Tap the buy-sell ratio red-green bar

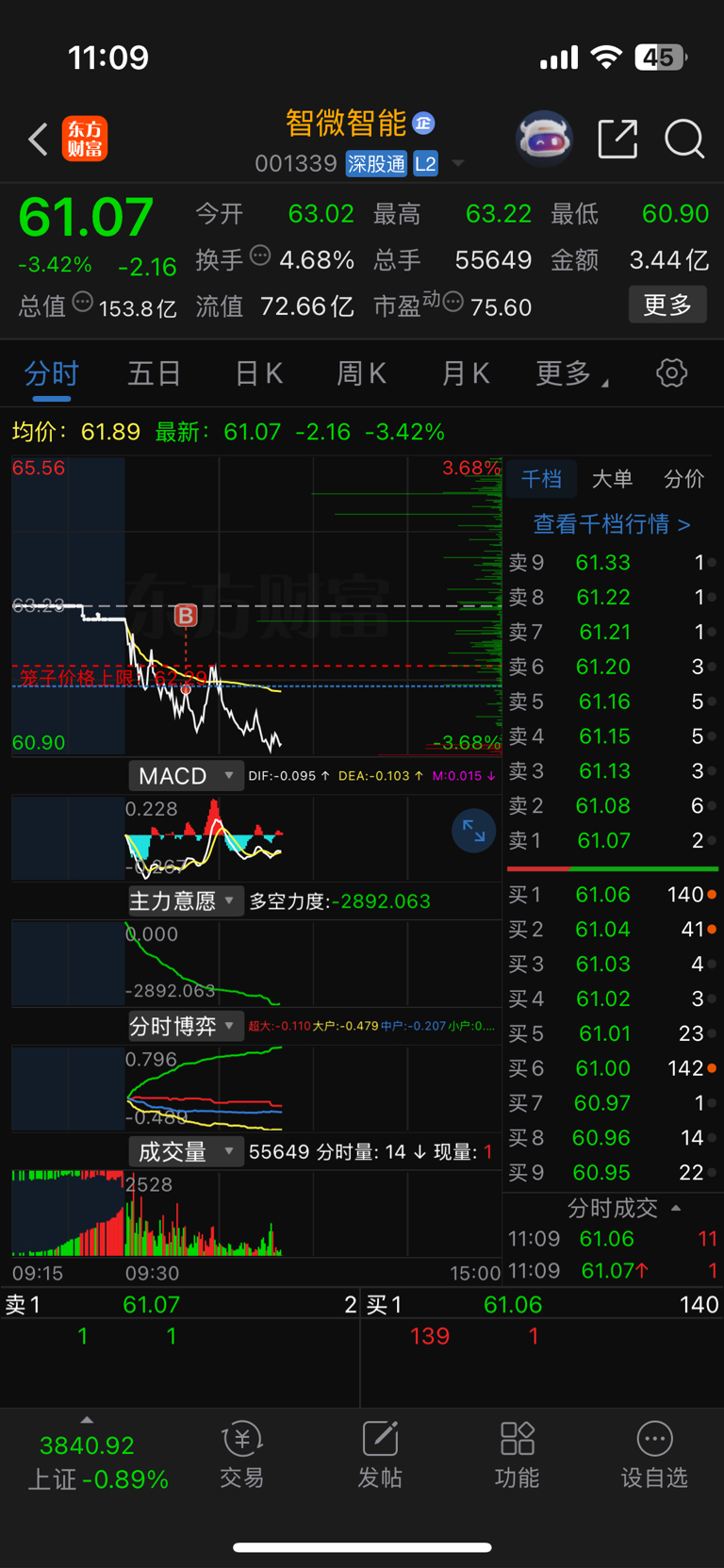[613, 868]
